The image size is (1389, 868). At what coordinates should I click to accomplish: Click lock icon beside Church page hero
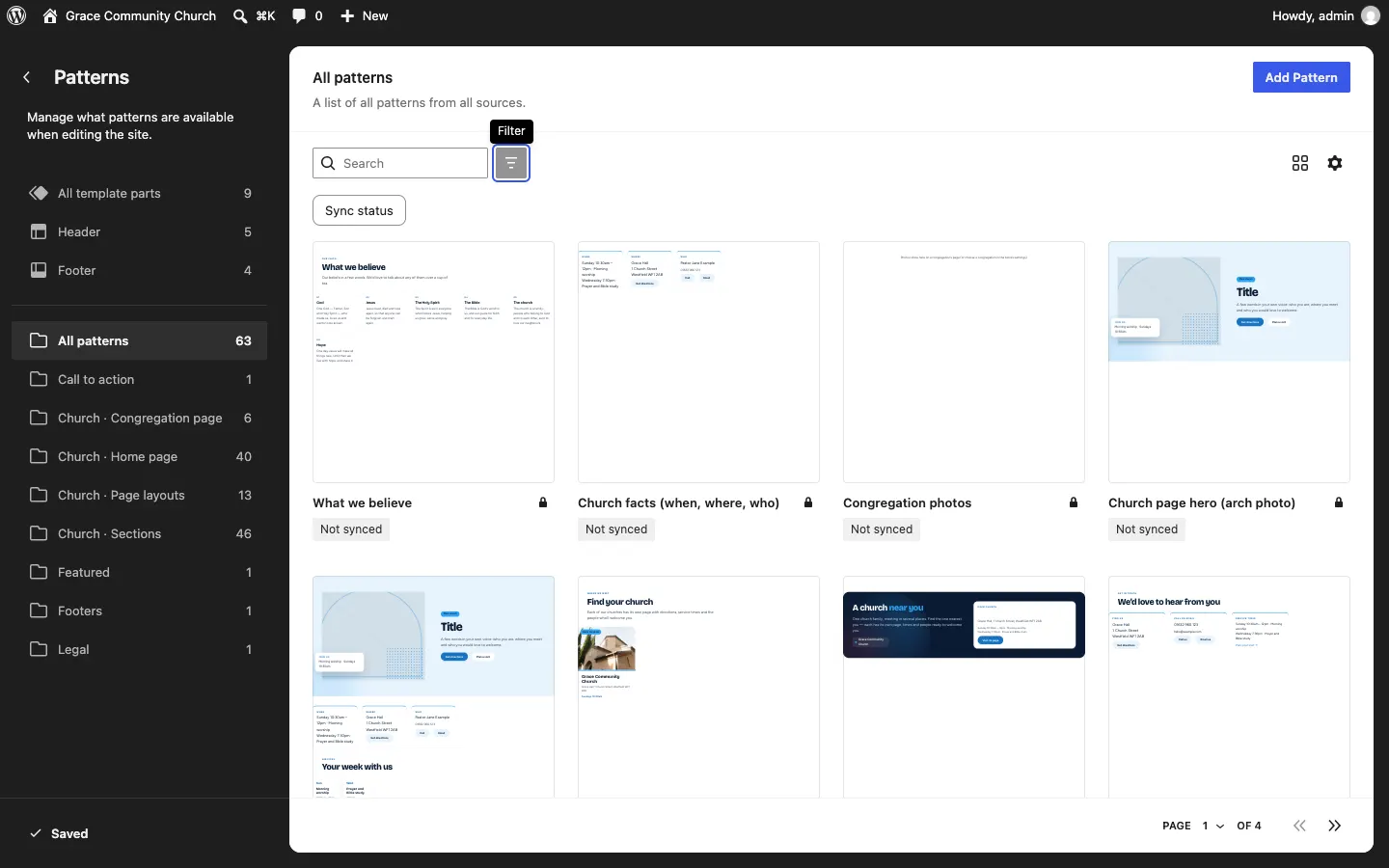[1339, 502]
